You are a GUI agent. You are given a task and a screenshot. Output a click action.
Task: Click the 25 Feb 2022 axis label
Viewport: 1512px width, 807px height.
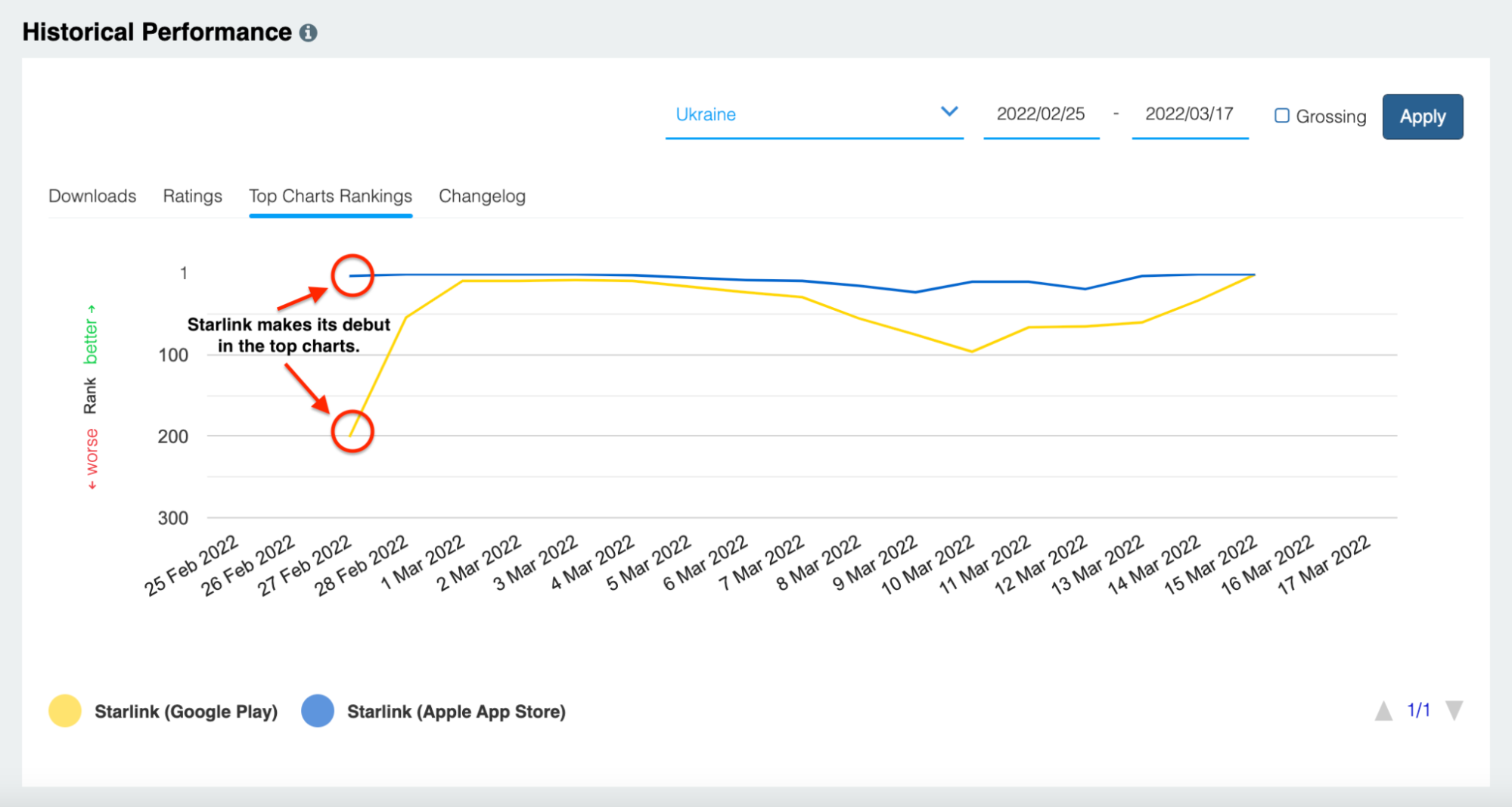(191, 565)
